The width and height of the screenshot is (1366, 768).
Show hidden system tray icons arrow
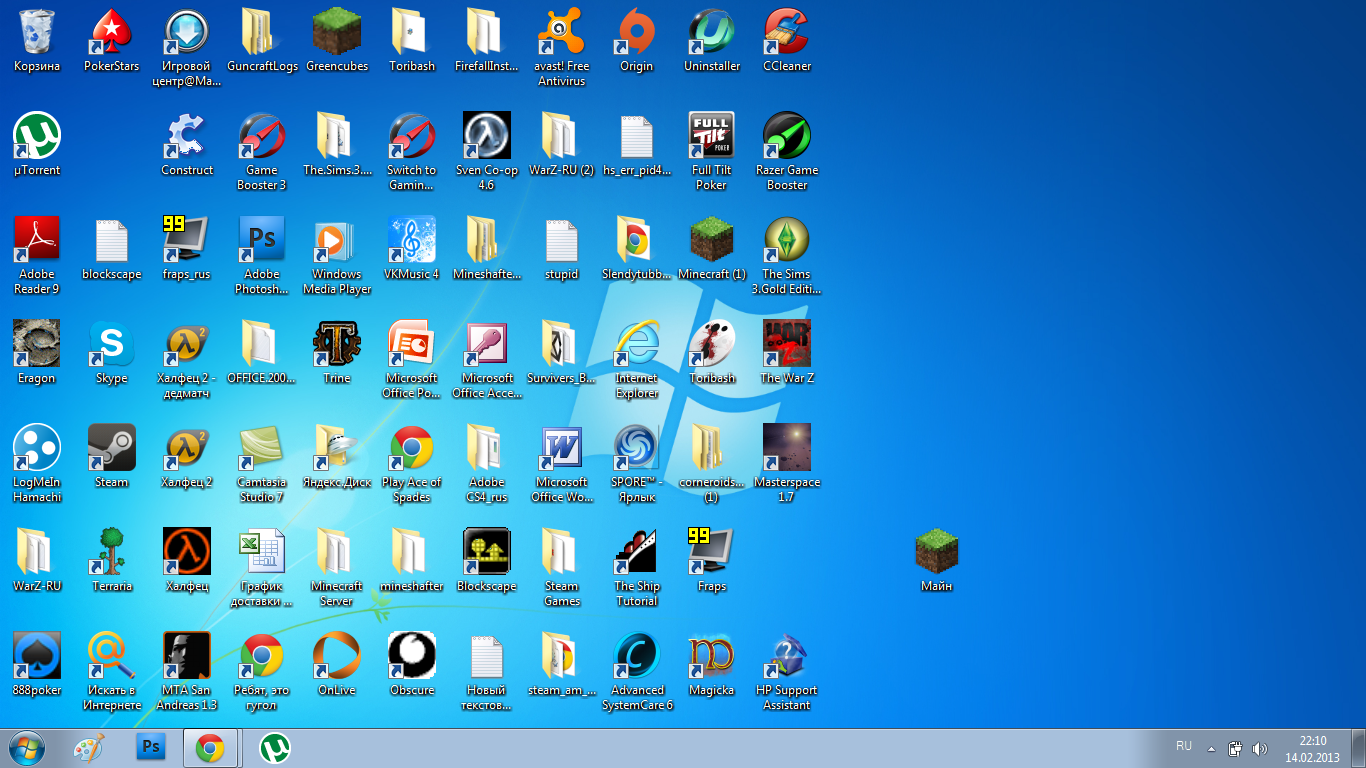(x=1211, y=748)
